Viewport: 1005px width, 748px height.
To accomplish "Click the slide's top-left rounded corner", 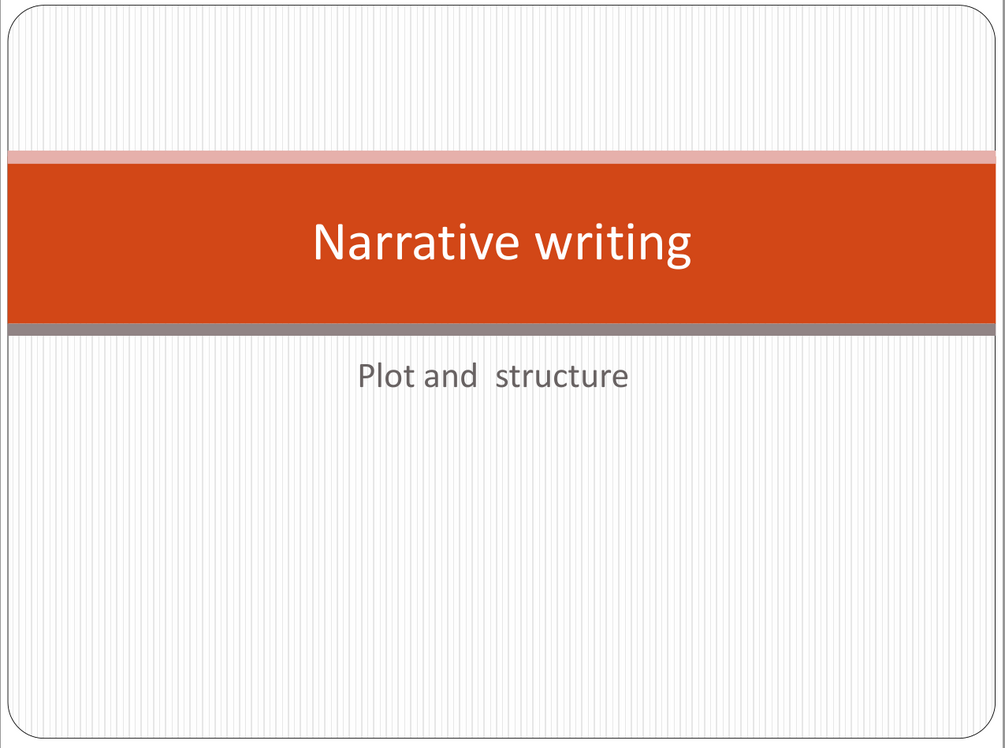I will tap(15, 14).
